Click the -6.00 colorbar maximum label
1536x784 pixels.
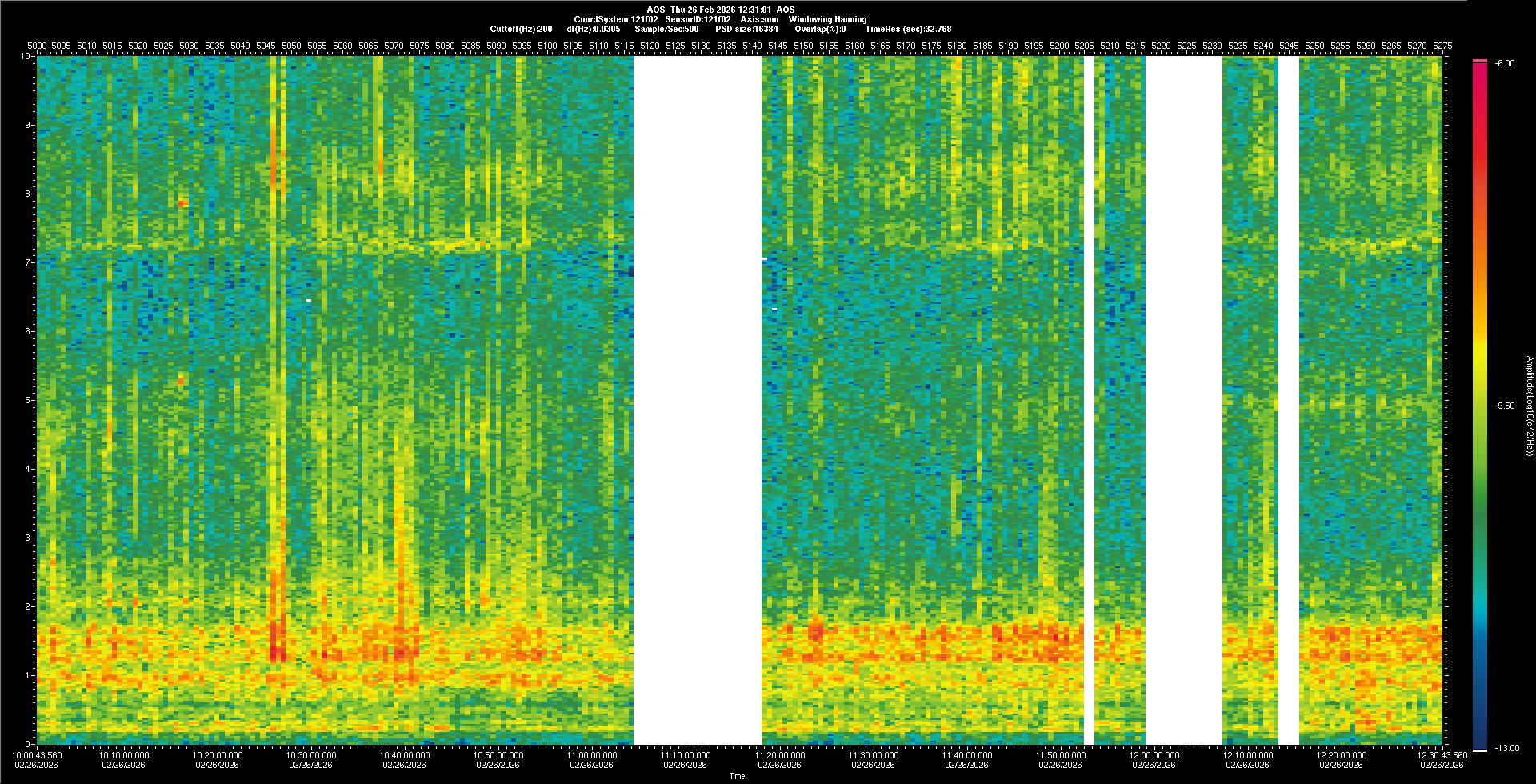[x=1505, y=63]
